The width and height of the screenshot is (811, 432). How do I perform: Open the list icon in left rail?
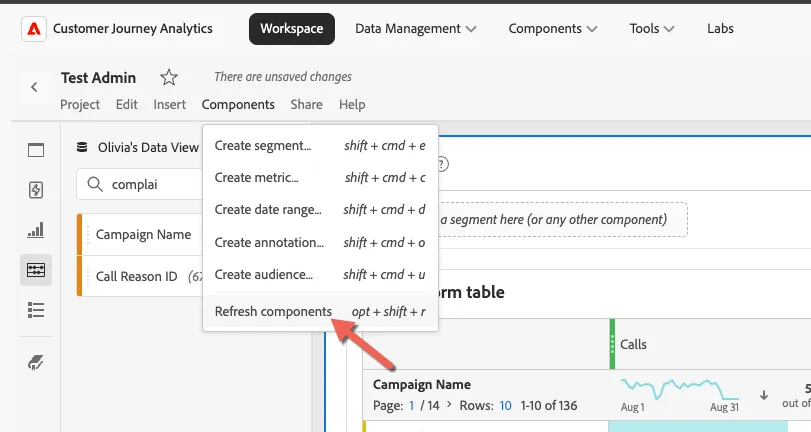[36, 310]
